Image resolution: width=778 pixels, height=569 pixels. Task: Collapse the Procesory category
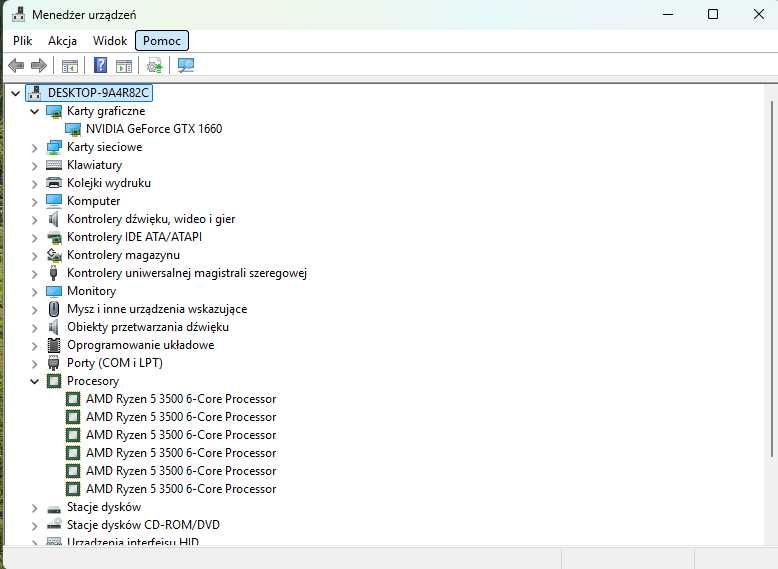tap(34, 381)
